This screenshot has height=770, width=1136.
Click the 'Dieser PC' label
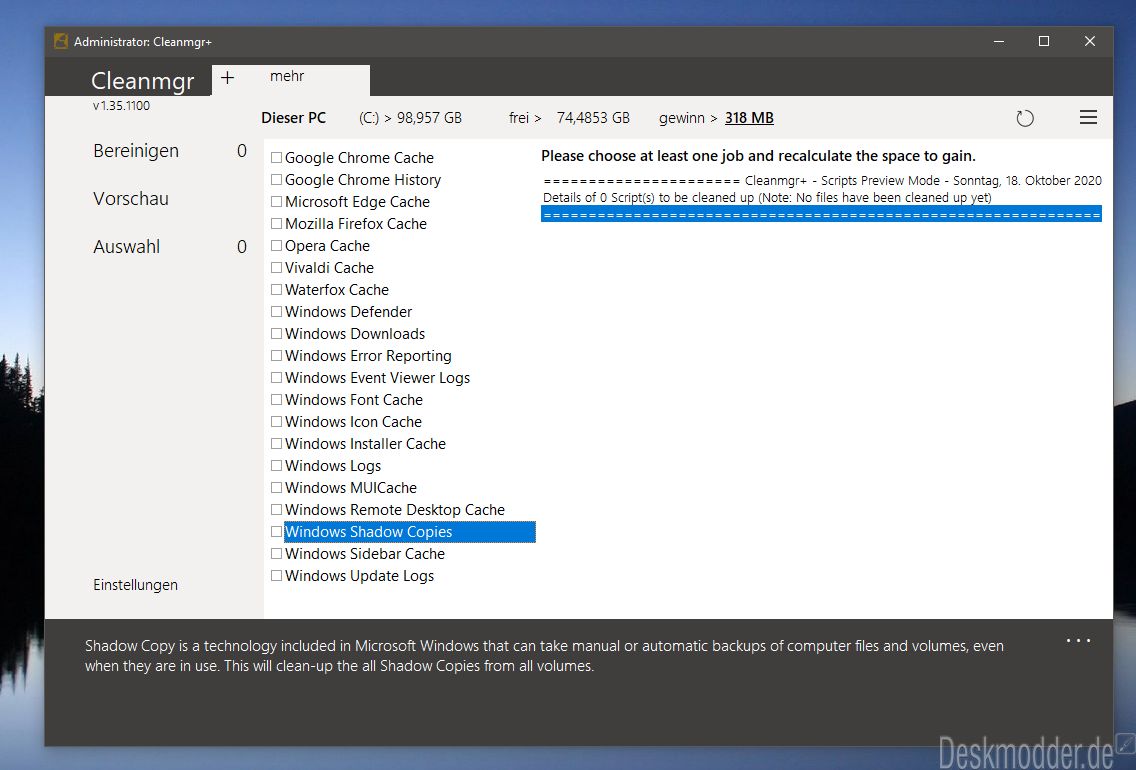[293, 117]
